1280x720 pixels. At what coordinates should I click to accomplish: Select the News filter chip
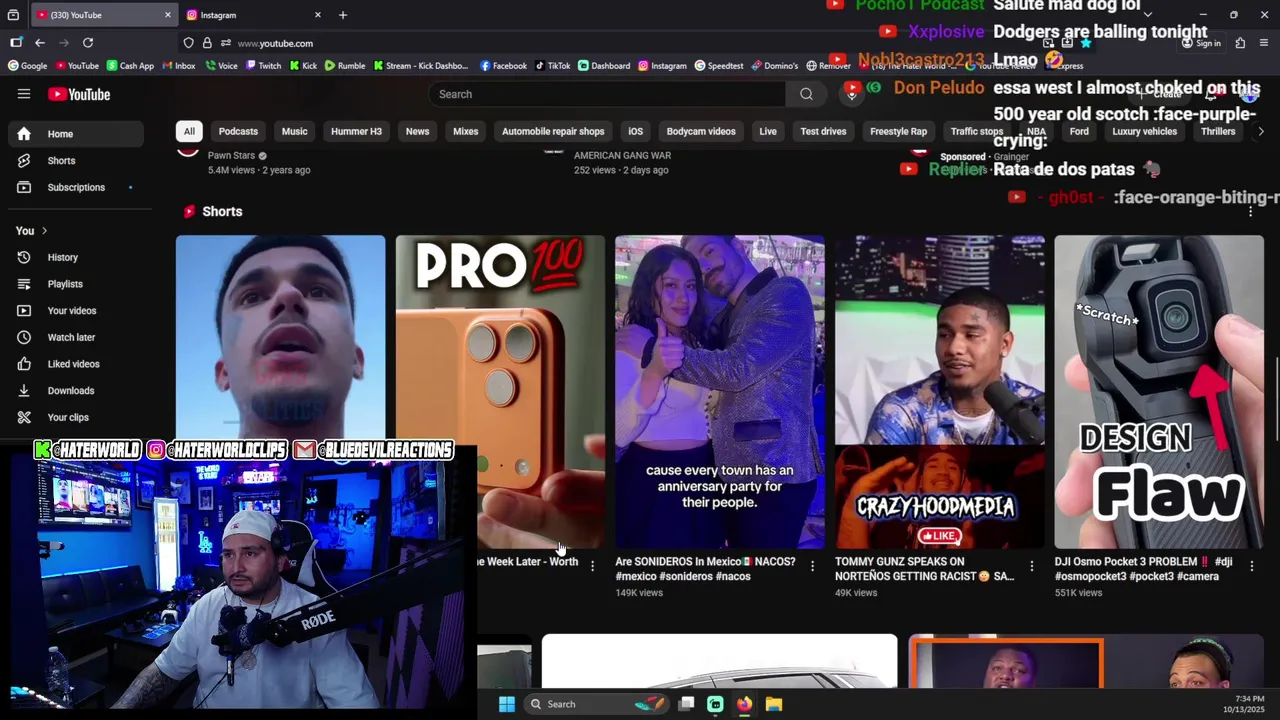pos(417,131)
